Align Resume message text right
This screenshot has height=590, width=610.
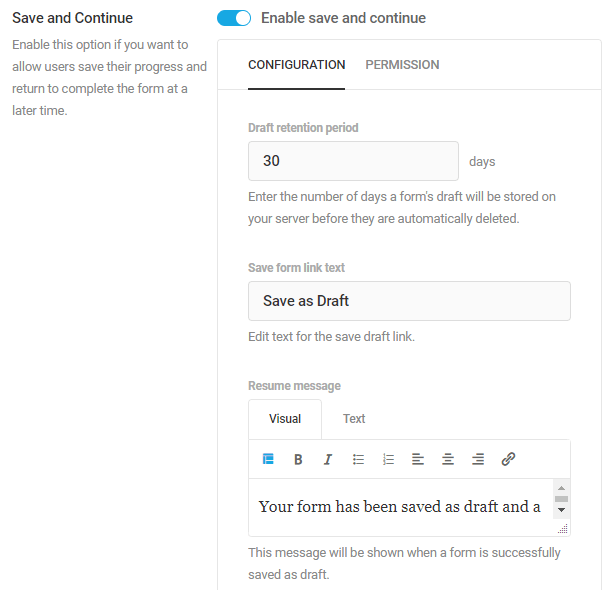[478, 459]
